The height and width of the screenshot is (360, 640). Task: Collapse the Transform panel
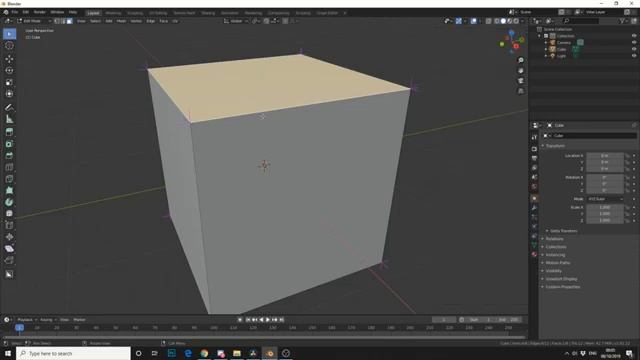click(555, 146)
